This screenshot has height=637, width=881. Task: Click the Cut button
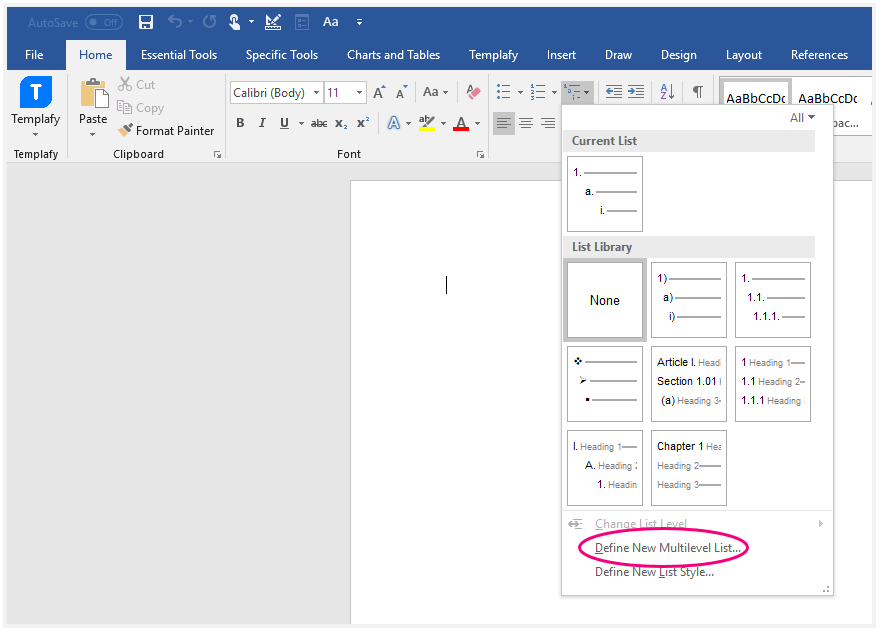[137, 84]
